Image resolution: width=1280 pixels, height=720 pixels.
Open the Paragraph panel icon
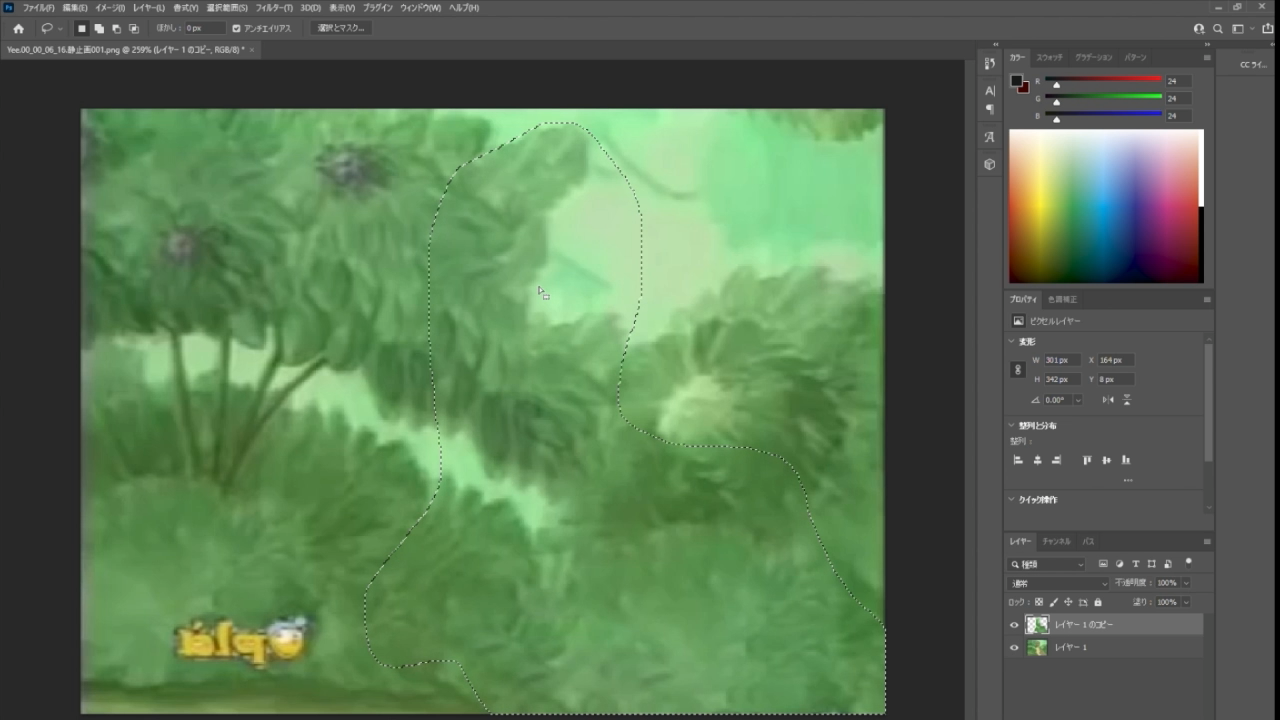click(990, 109)
